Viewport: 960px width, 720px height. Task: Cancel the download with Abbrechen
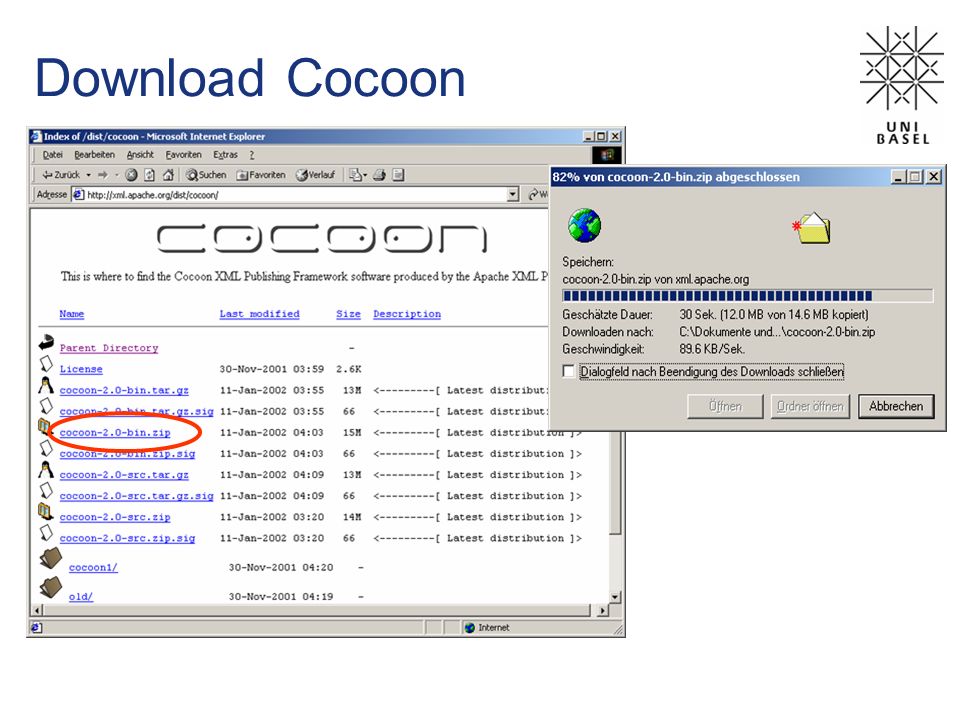click(x=896, y=407)
